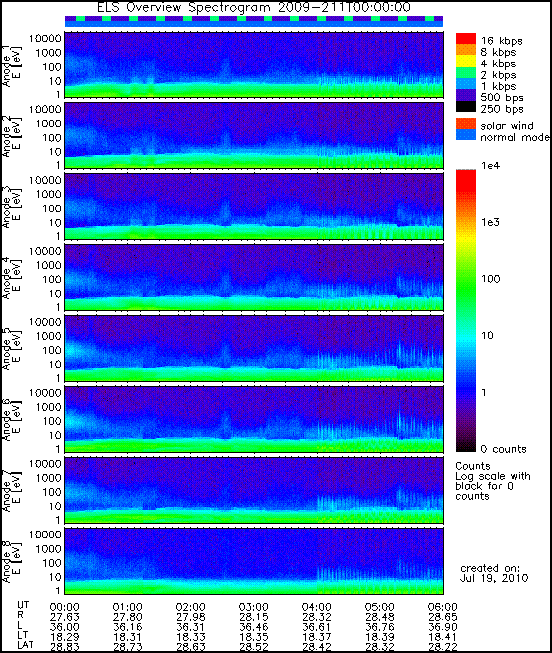Select the normal mode blue swatch
Viewport: 552px width, 653px height.
(466, 135)
